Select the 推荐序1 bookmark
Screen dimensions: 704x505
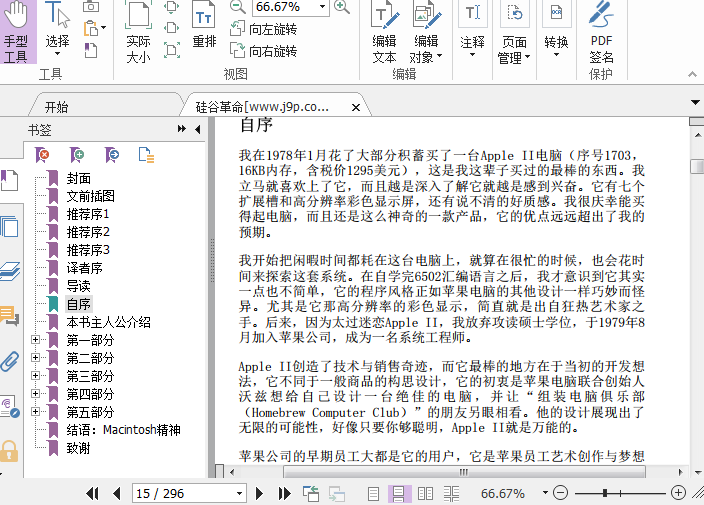pyautogui.click(x=88, y=214)
